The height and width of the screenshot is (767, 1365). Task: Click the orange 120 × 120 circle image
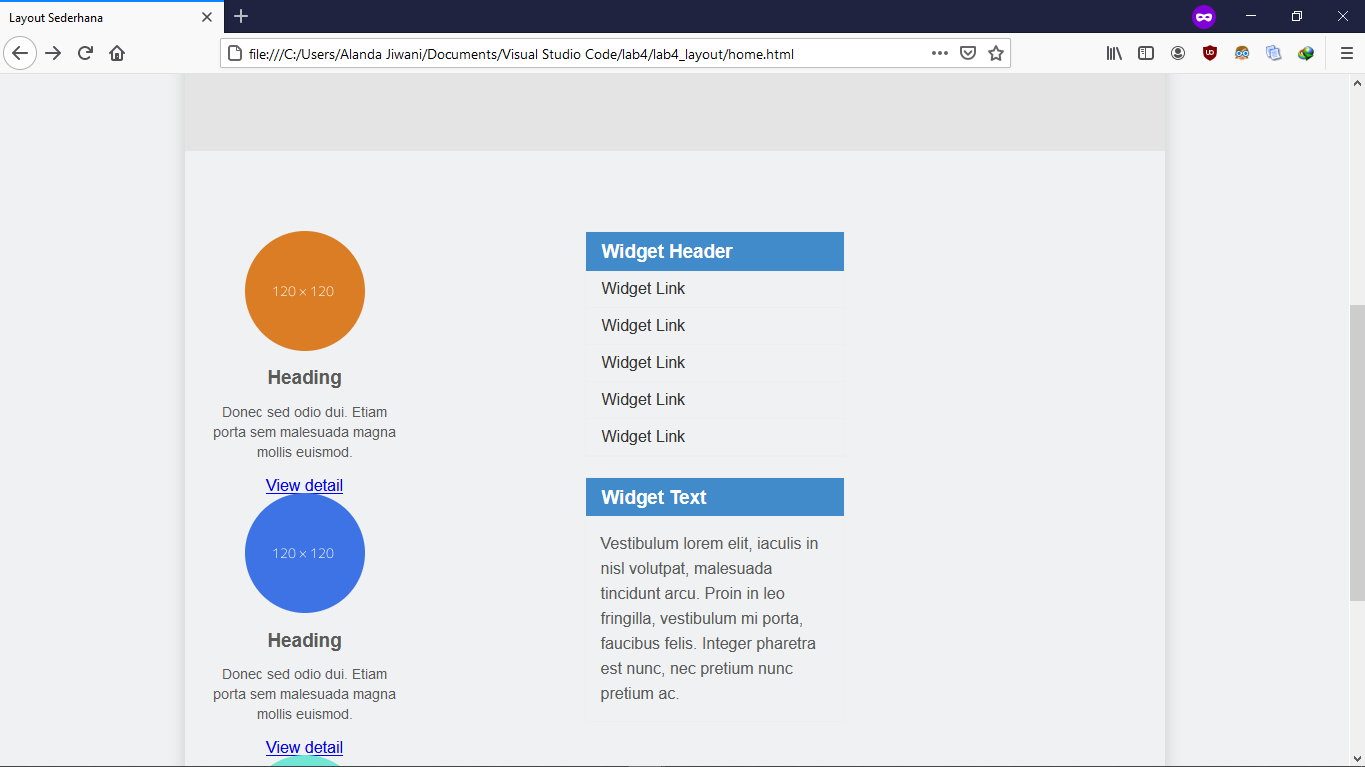[x=305, y=291]
